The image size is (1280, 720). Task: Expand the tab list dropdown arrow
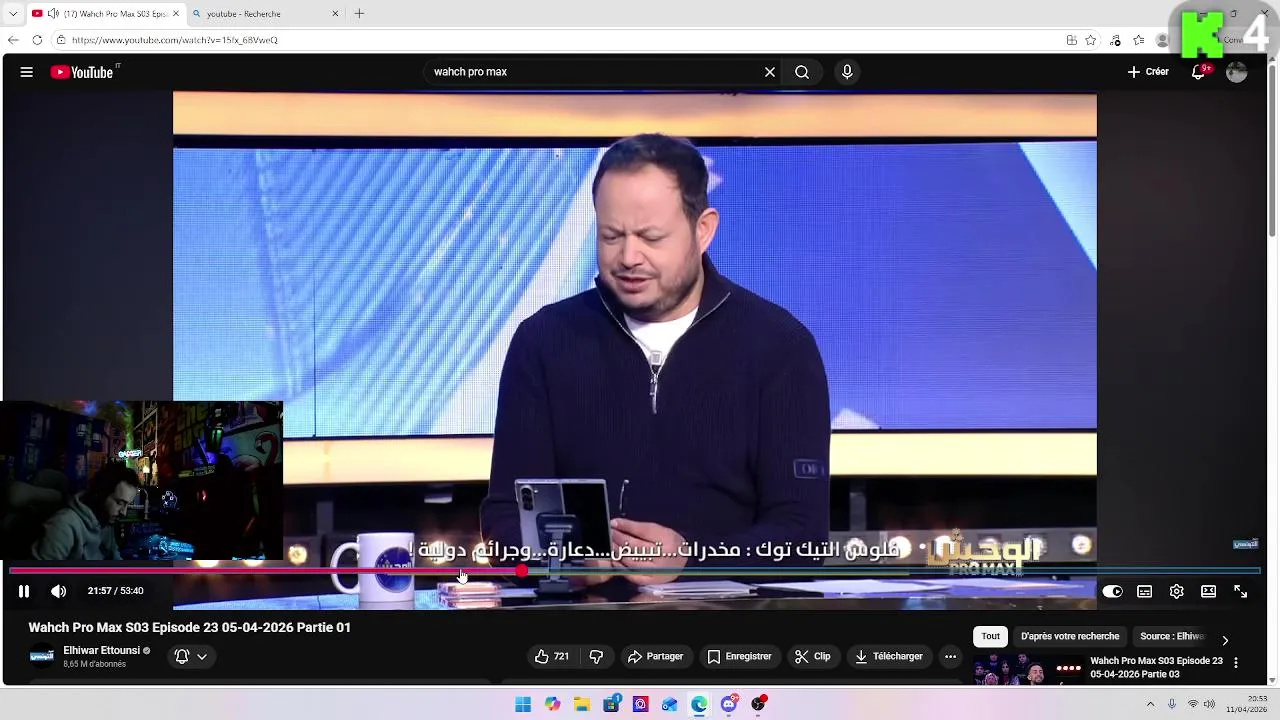(x=12, y=14)
